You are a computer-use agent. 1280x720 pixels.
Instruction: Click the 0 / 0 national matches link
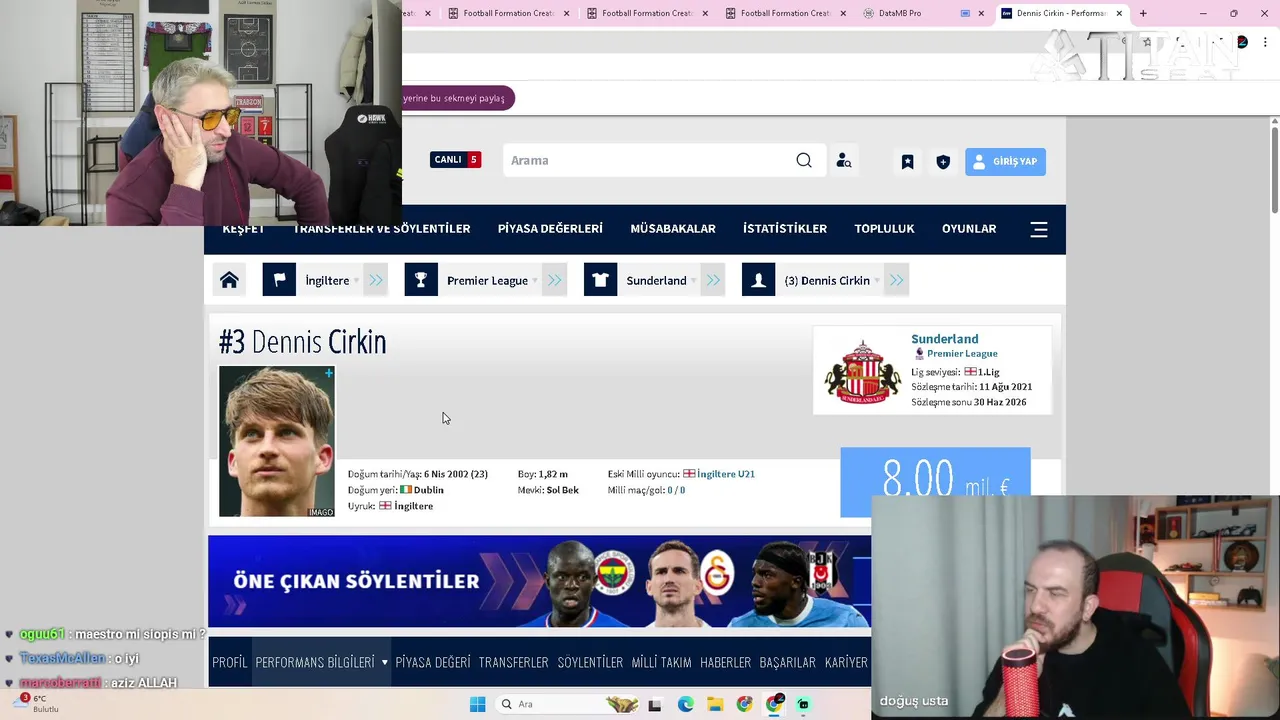pyautogui.click(x=676, y=490)
